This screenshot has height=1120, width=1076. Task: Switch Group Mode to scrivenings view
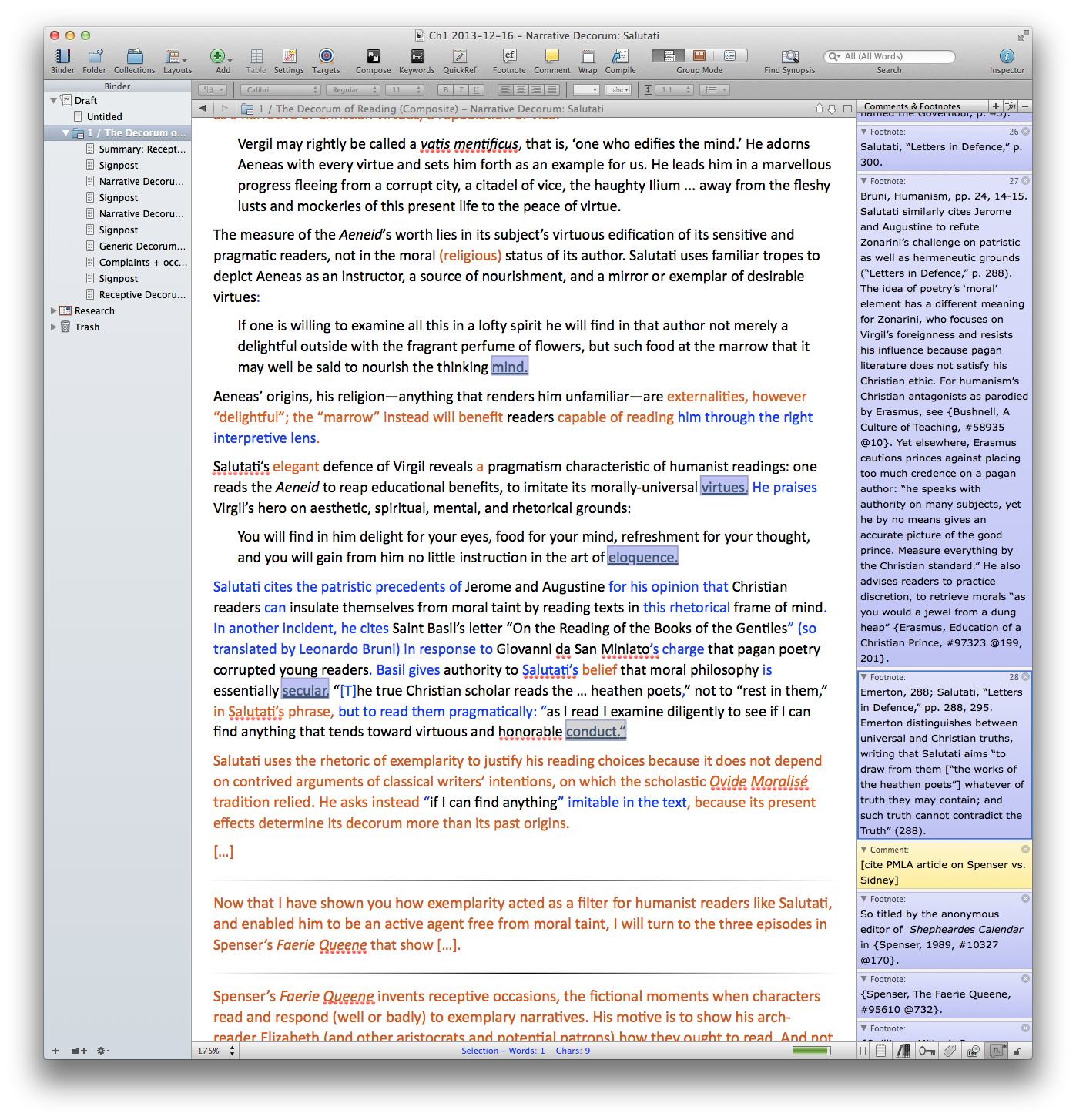pyautogui.click(x=669, y=56)
